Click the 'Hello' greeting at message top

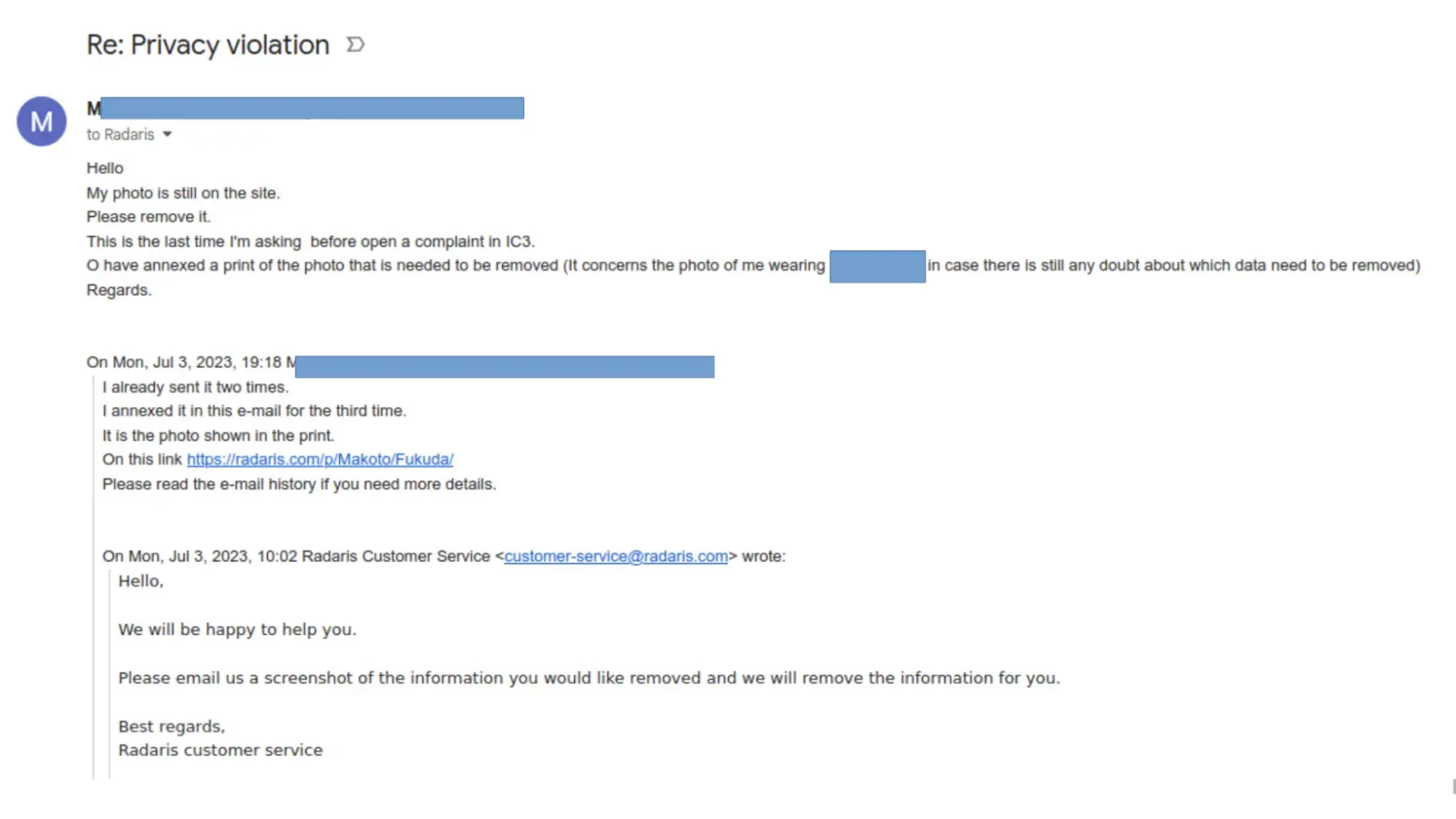pyautogui.click(x=105, y=168)
